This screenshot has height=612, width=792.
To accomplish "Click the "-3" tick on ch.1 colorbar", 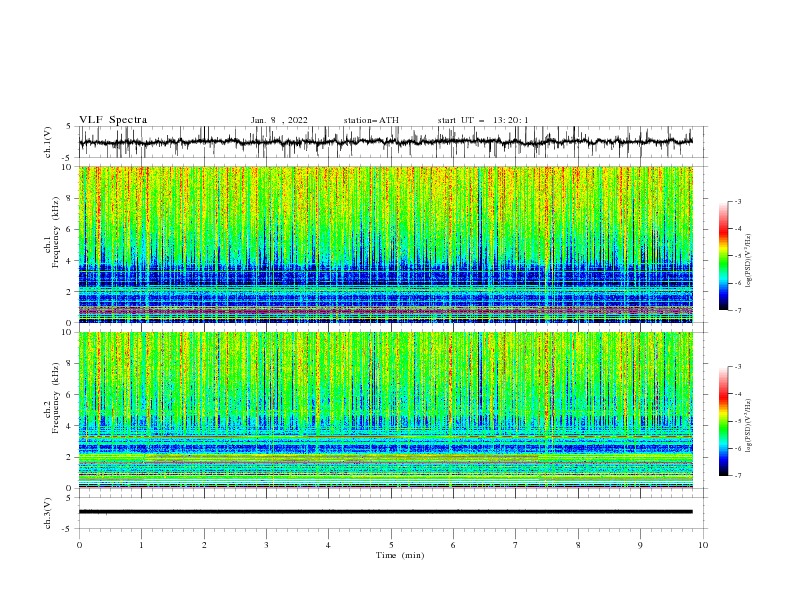I will point(737,201).
